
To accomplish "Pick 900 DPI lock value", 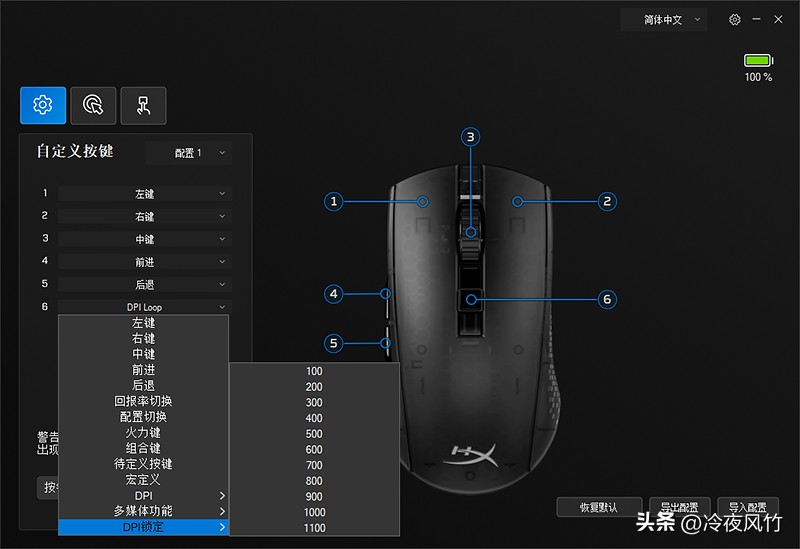I will pyautogui.click(x=314, y=497).
